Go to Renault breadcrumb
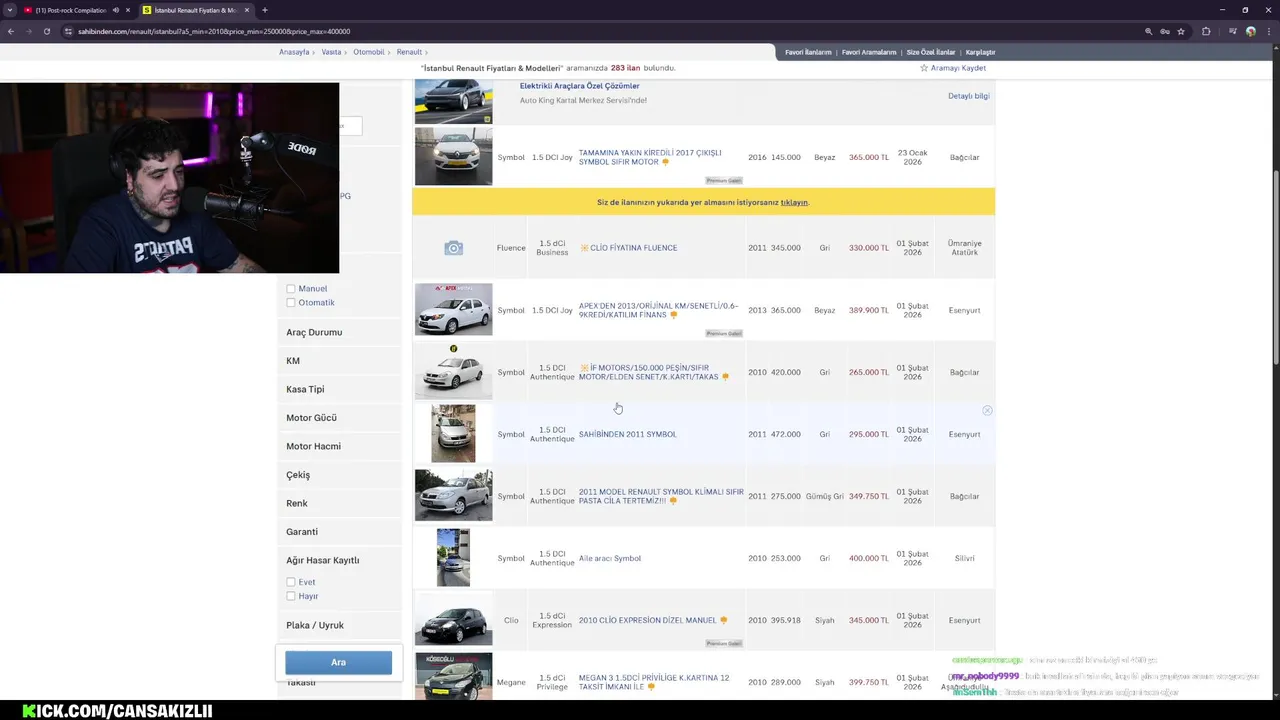 pos(409,52)
